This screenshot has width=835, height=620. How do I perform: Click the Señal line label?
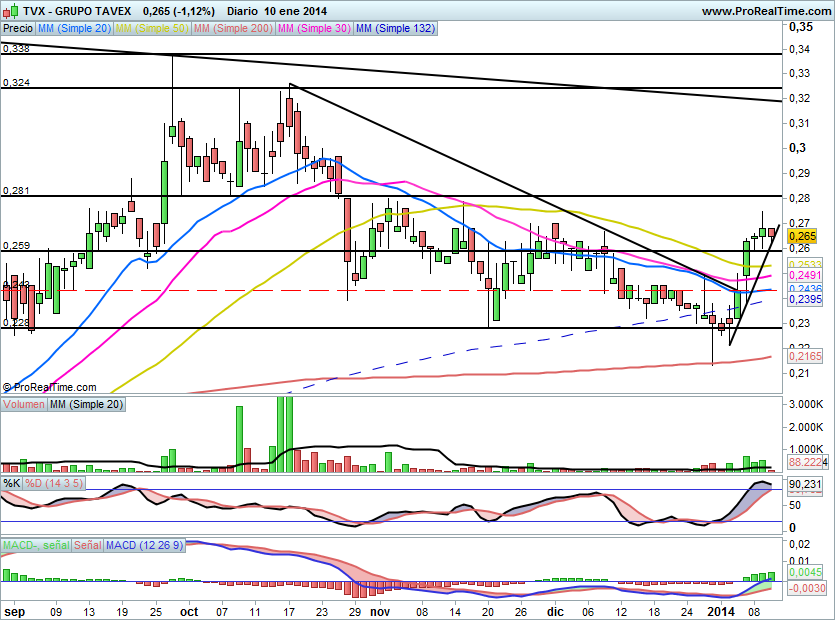[88, 545]
